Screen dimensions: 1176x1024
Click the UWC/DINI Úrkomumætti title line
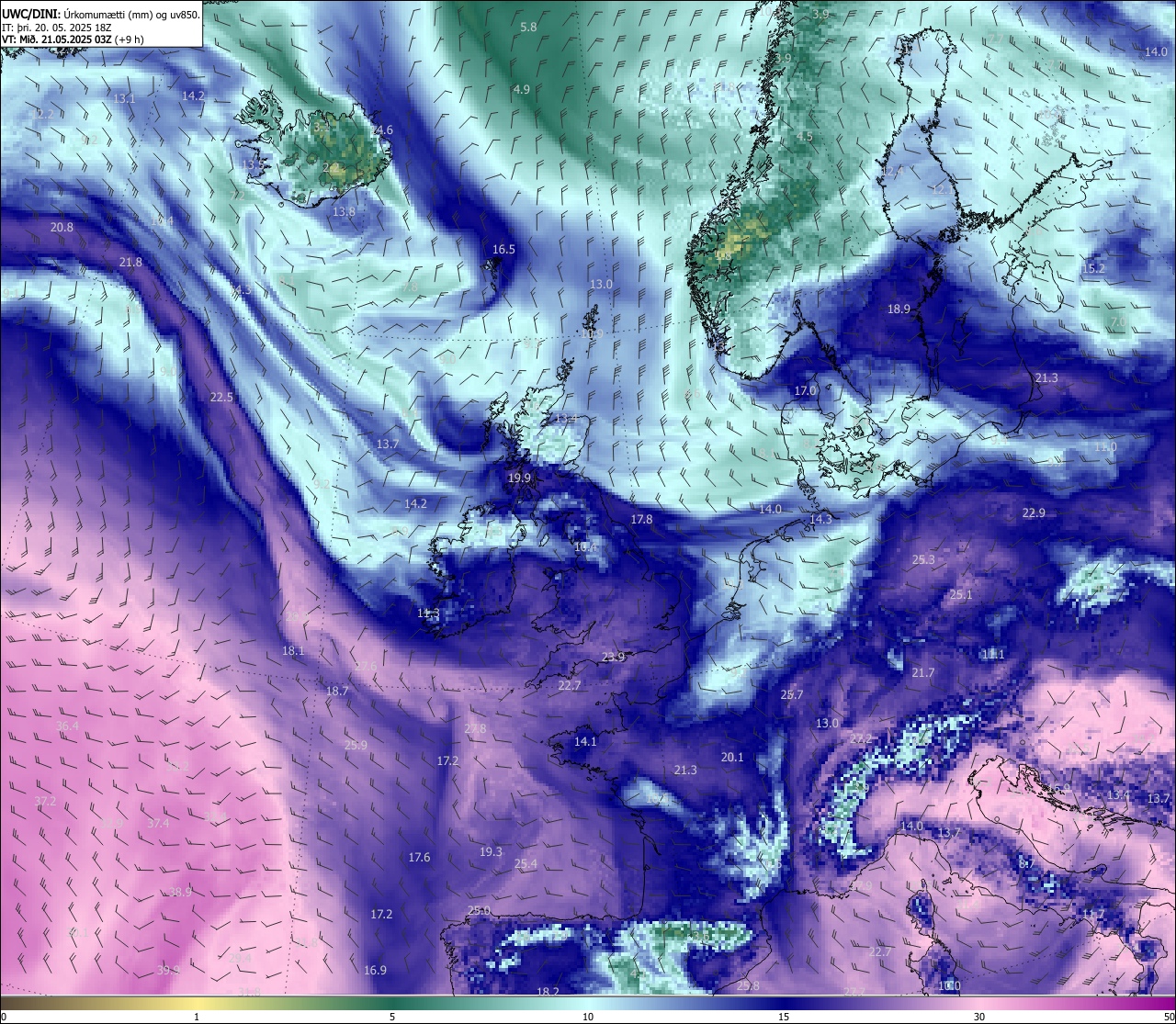tap(101, 15)
